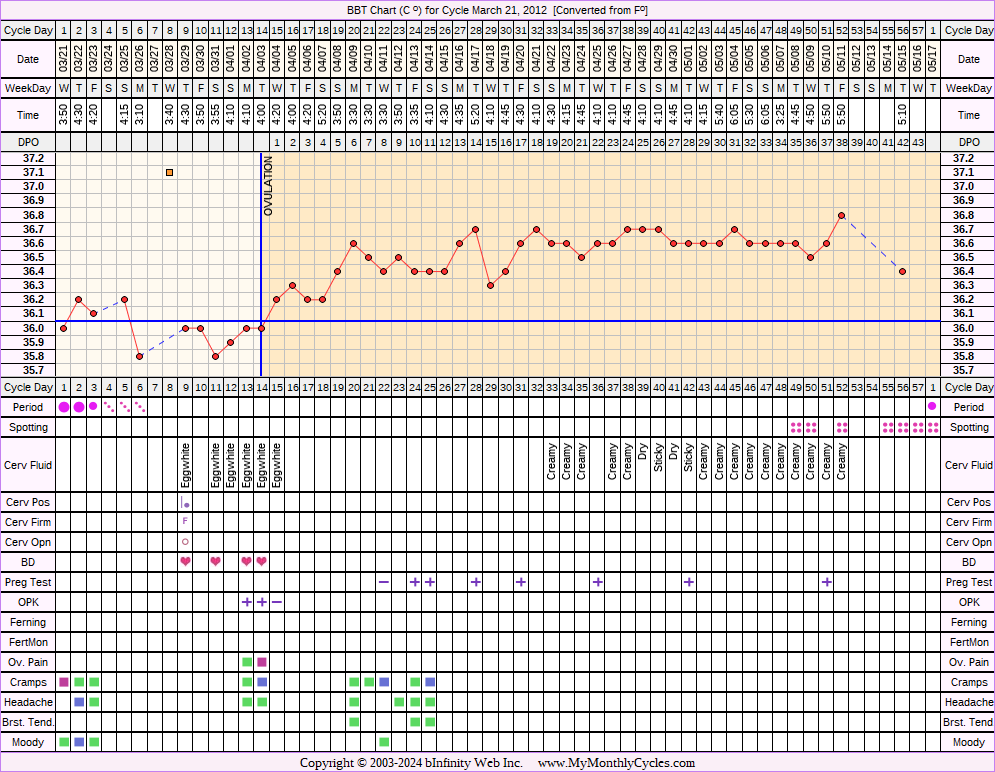Select the green Moody square on cycle day 22
995x772 pixels.
point(384,742)
